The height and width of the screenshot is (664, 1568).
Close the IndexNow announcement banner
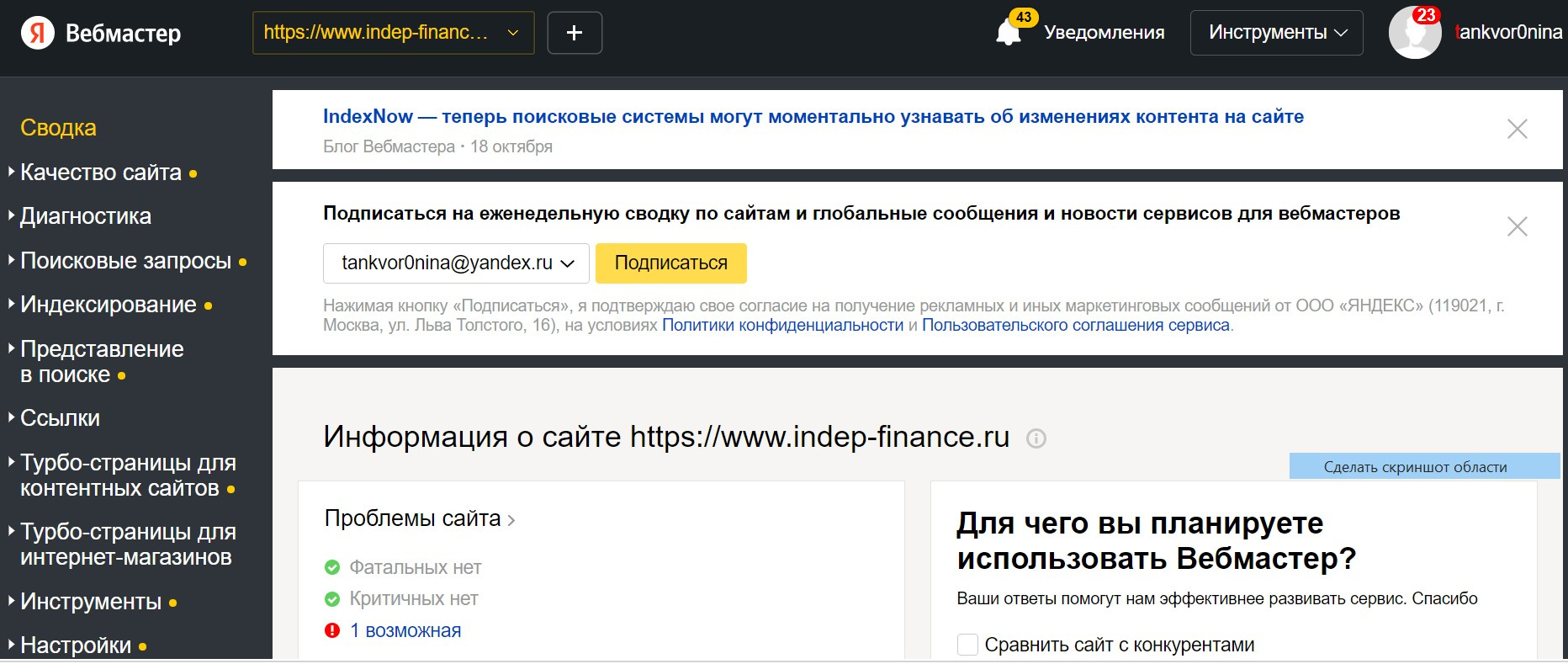[x=1517, y=129]
